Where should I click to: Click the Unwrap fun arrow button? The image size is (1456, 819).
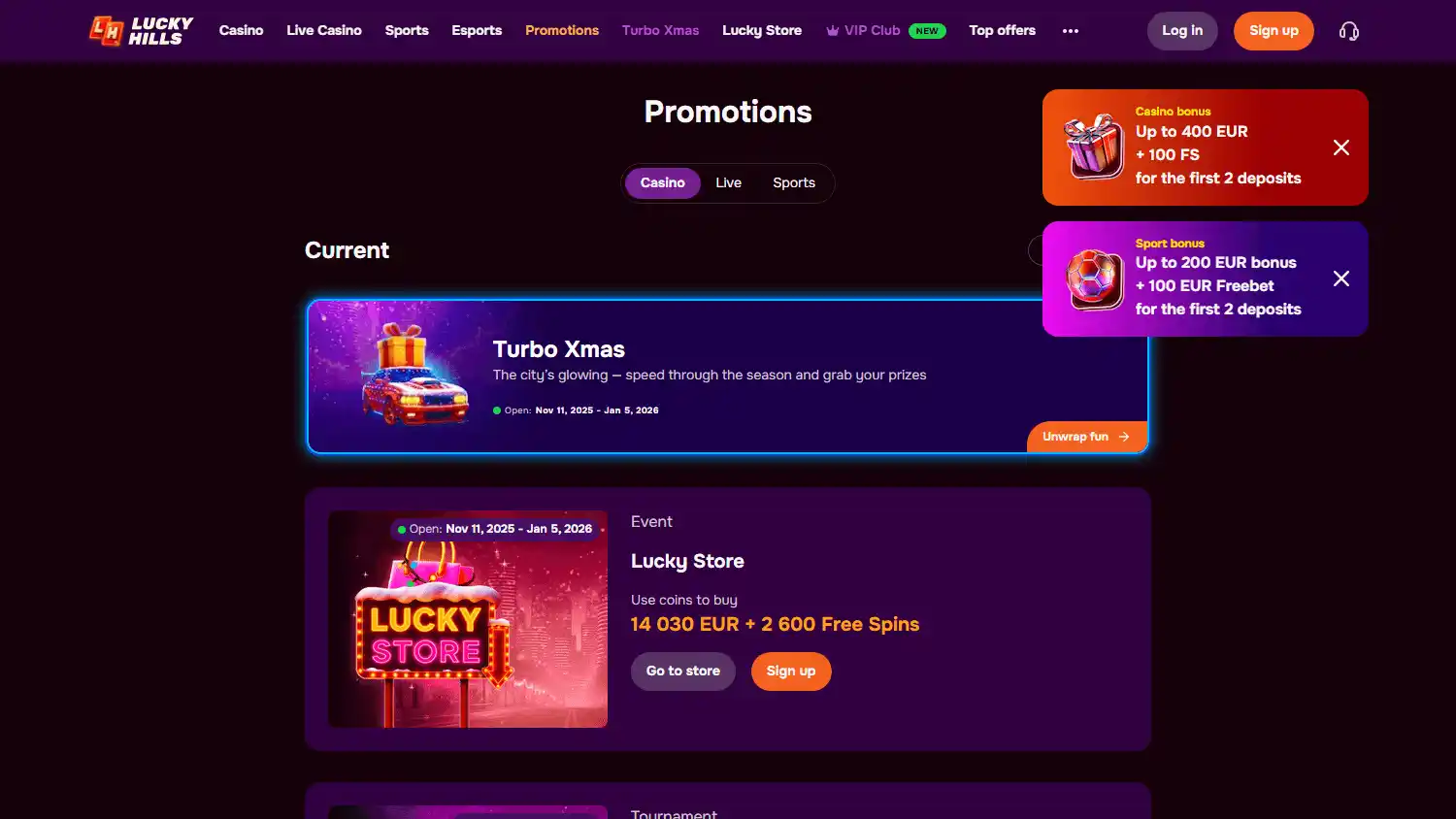pyautogui.click(x=1086, y=437)
